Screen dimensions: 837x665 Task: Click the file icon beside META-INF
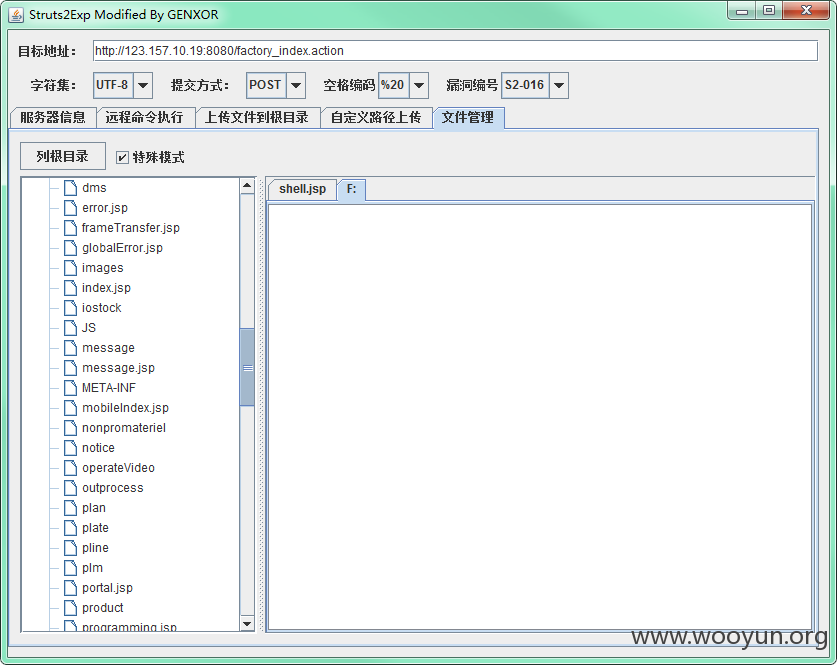point(70,388)
